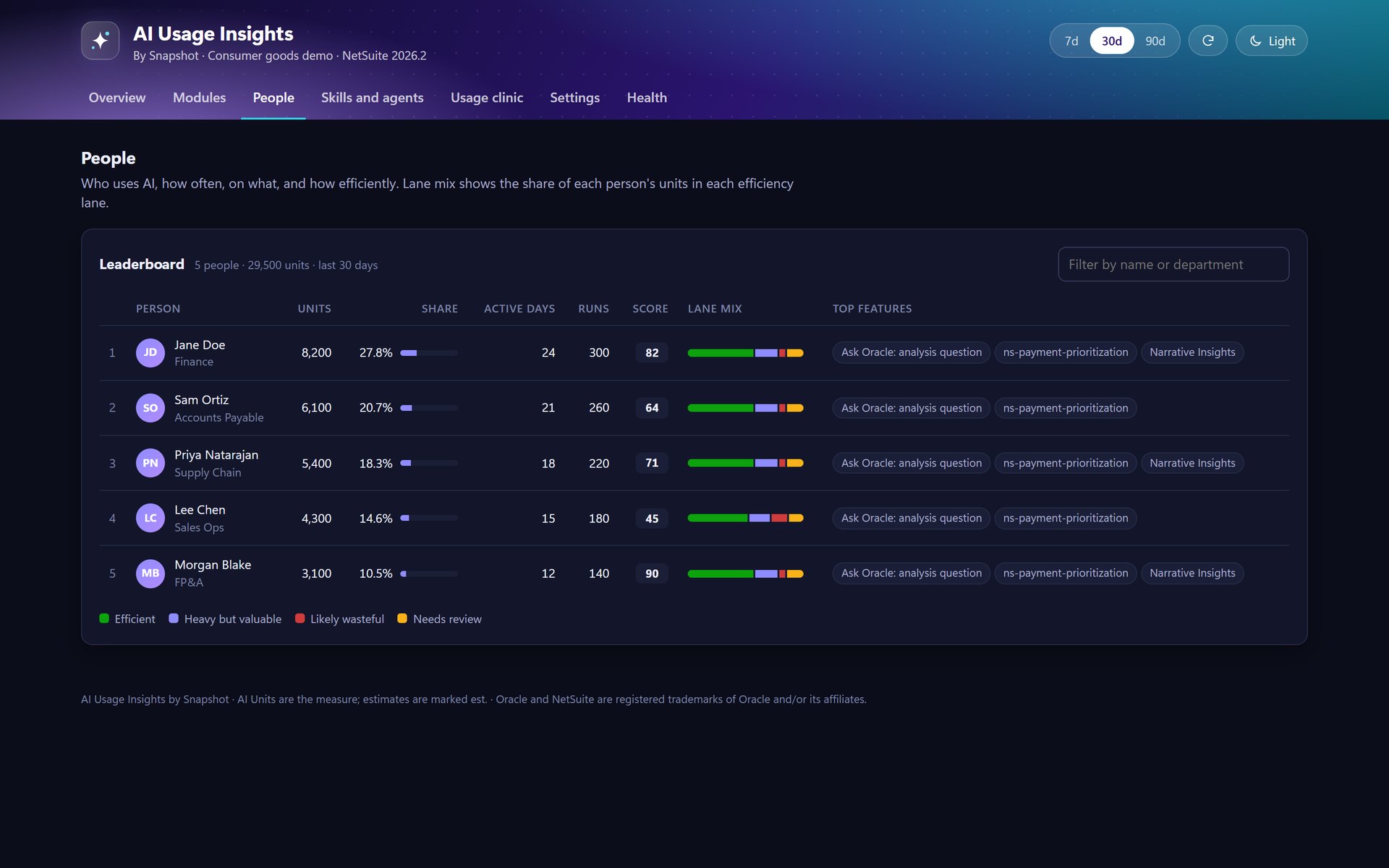This screenshot has width=1389, height=868.
Task: Click the SHARE column header
Action: [439, 308]
